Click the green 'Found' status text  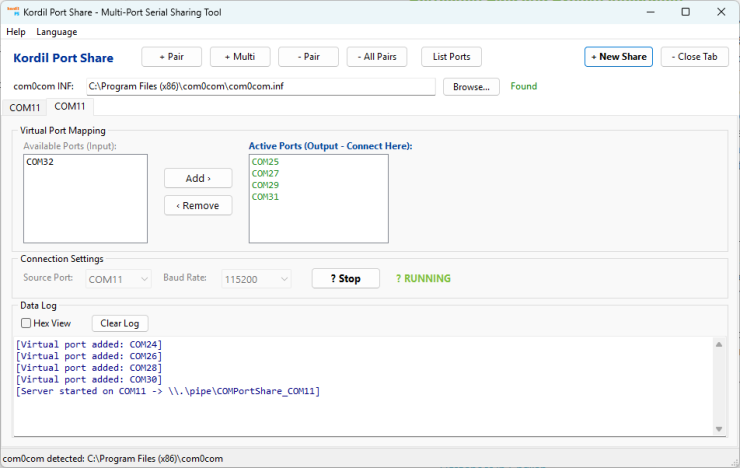524,86
